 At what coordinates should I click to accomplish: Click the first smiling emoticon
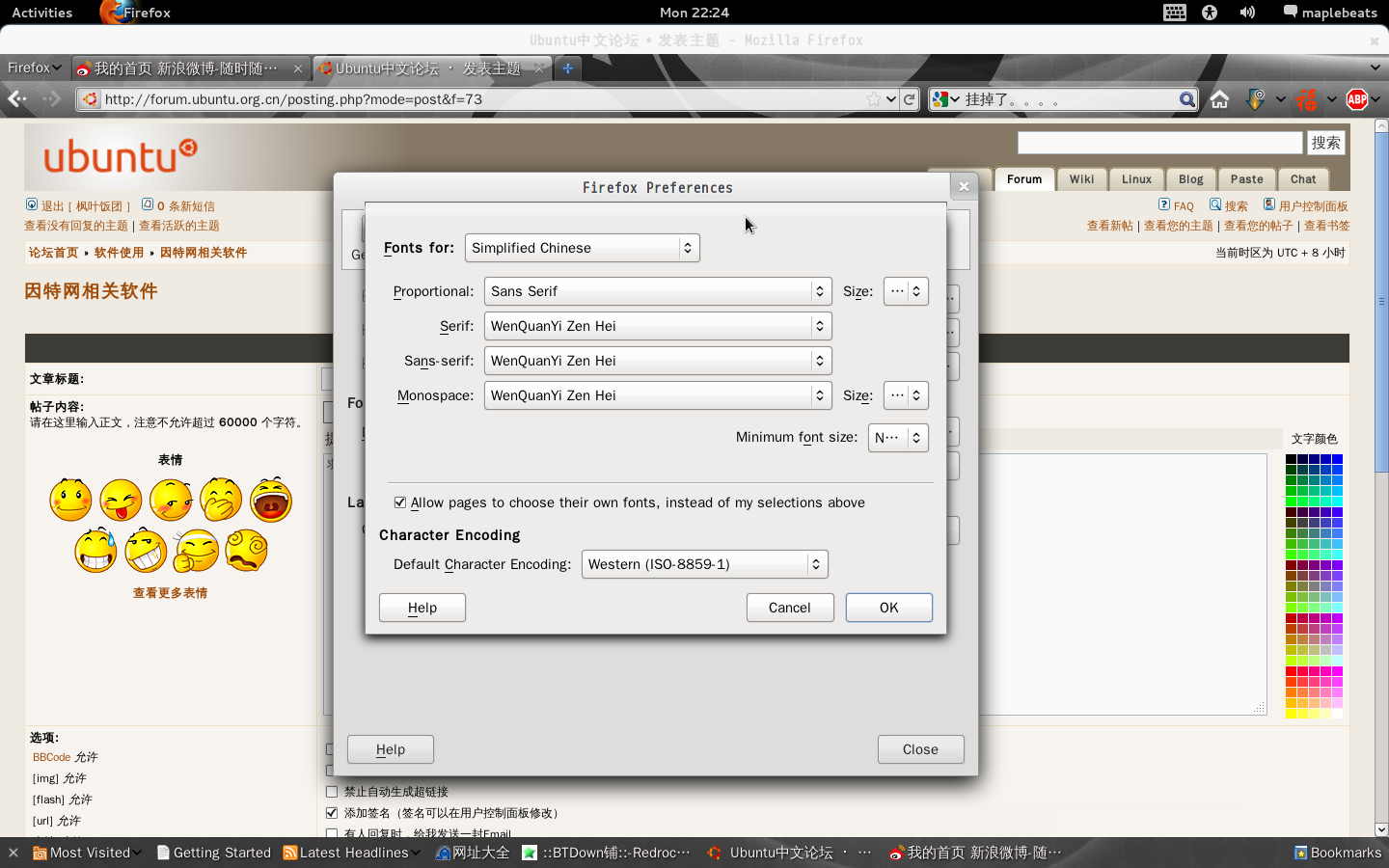[x=70, y=500]
